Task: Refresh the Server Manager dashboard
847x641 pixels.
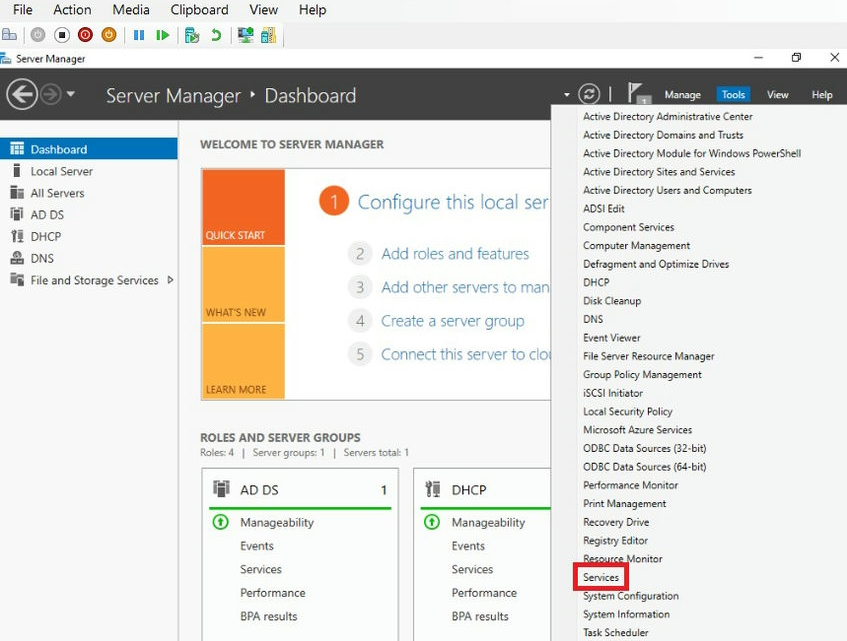Action: click(589, 94)
